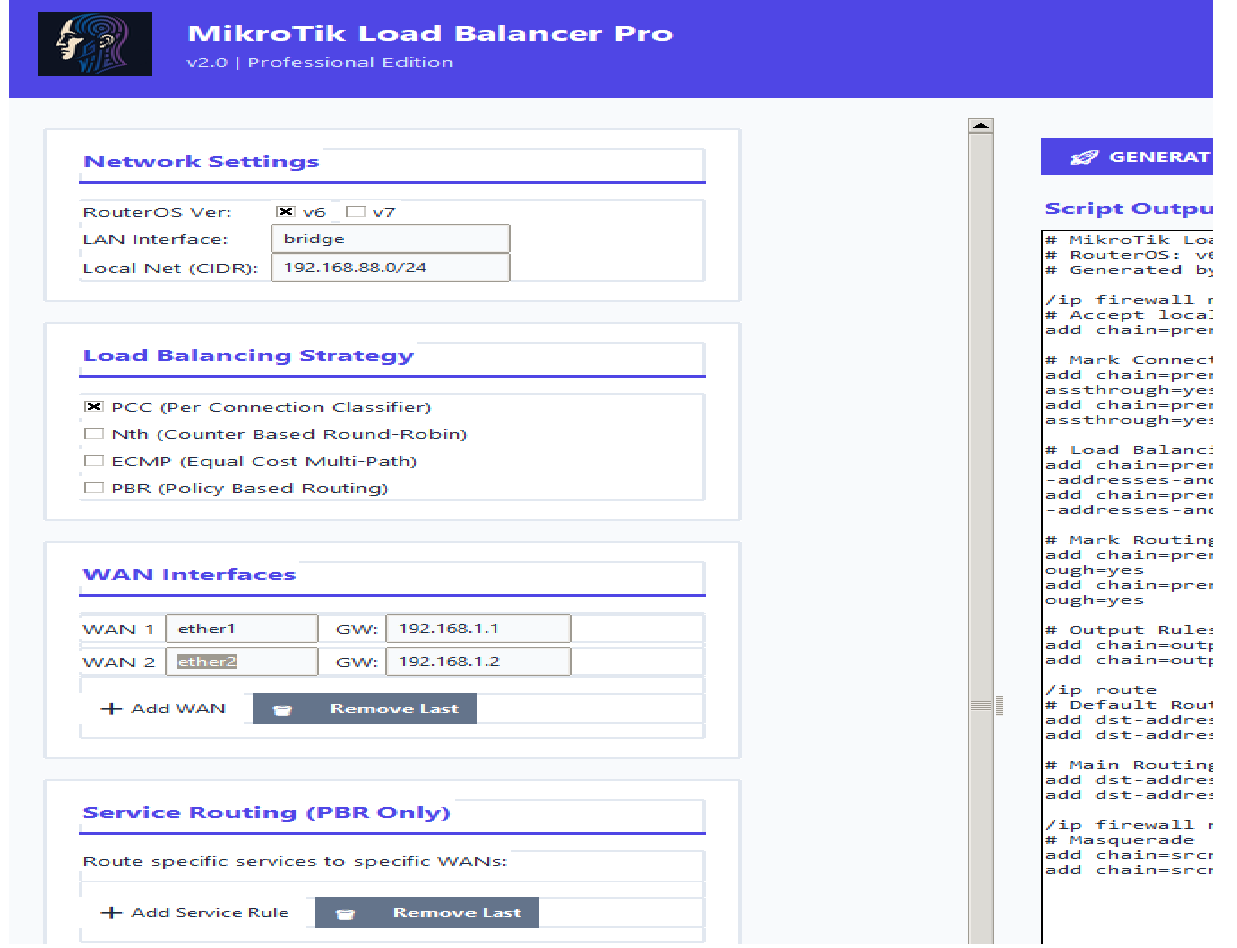Click the rocket icon on GENERATE button
Viewport: 1237px width, 948px height.
coord(1083,156)
